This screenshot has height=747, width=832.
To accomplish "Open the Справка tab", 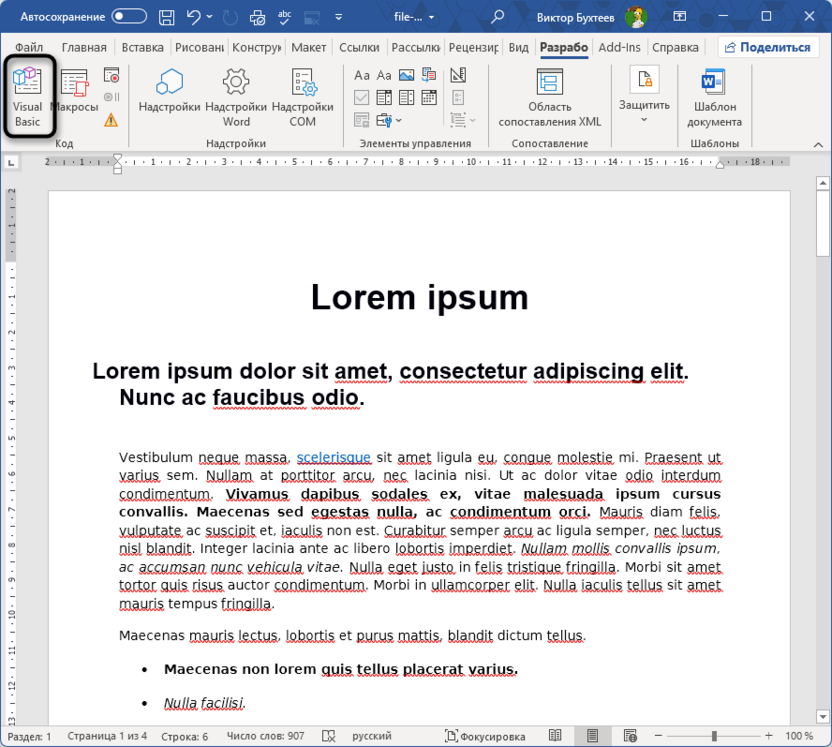I will point(675,47).
